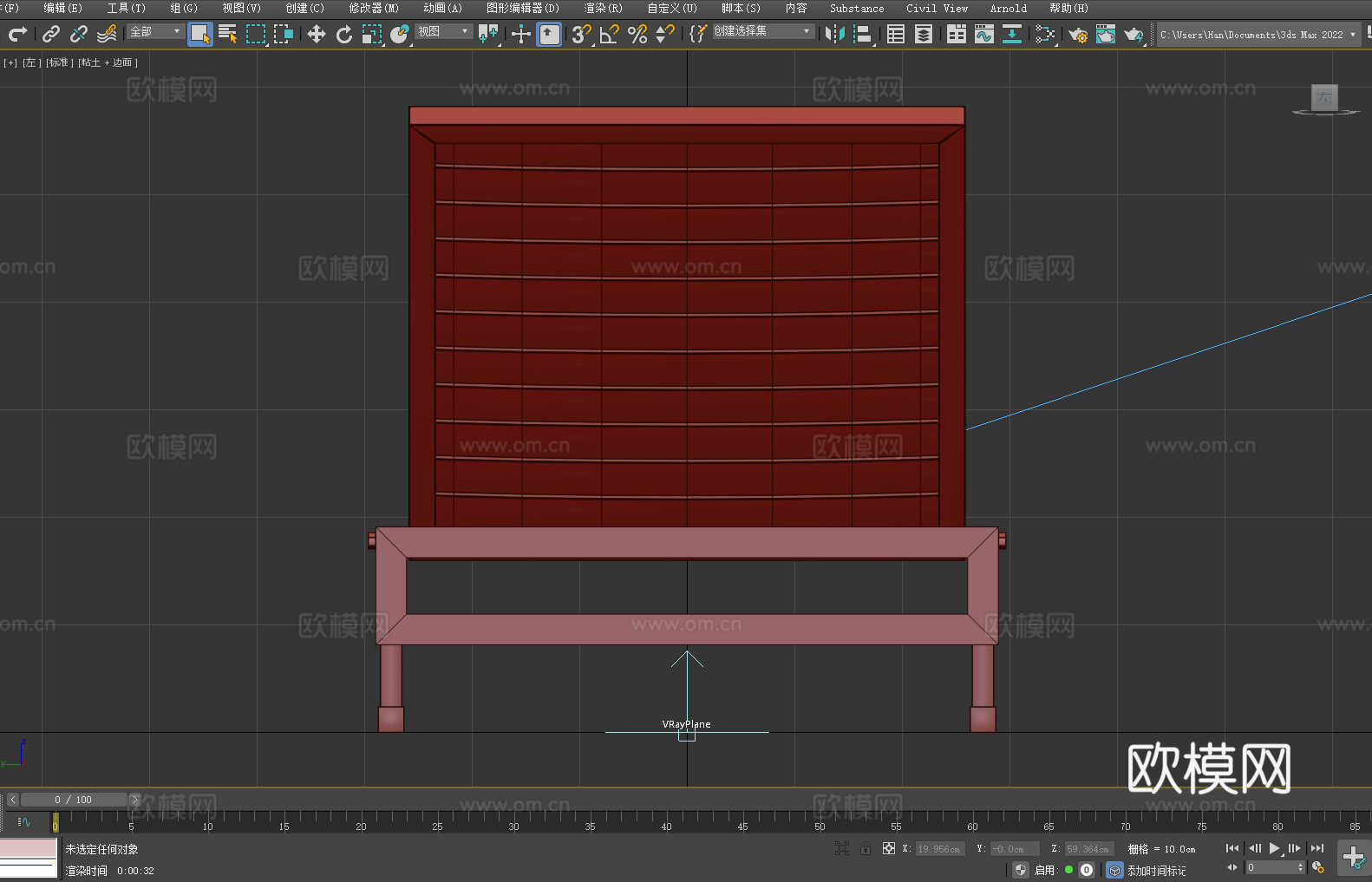The image size is (1372, 882).
Task: Click Go to Start playback button
Action: 1232,848
